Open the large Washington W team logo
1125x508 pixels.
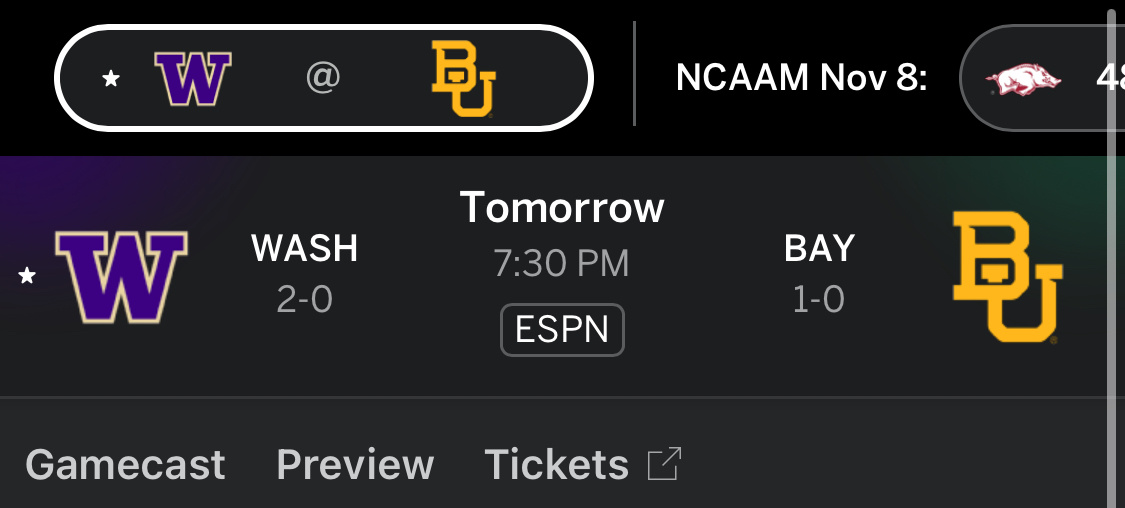coord(121,275)
